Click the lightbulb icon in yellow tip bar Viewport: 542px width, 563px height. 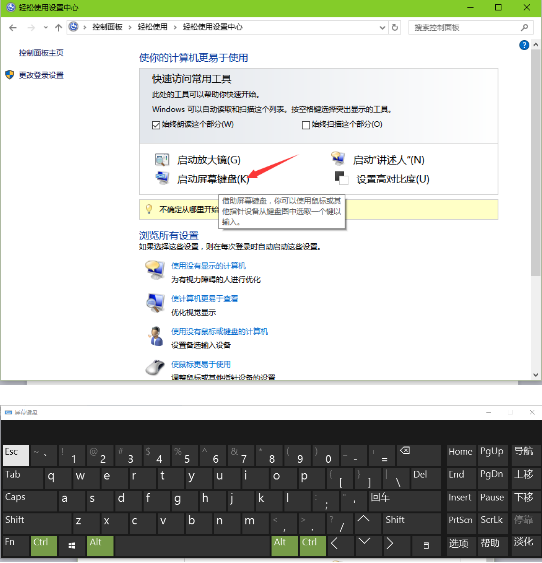(149, 209)
